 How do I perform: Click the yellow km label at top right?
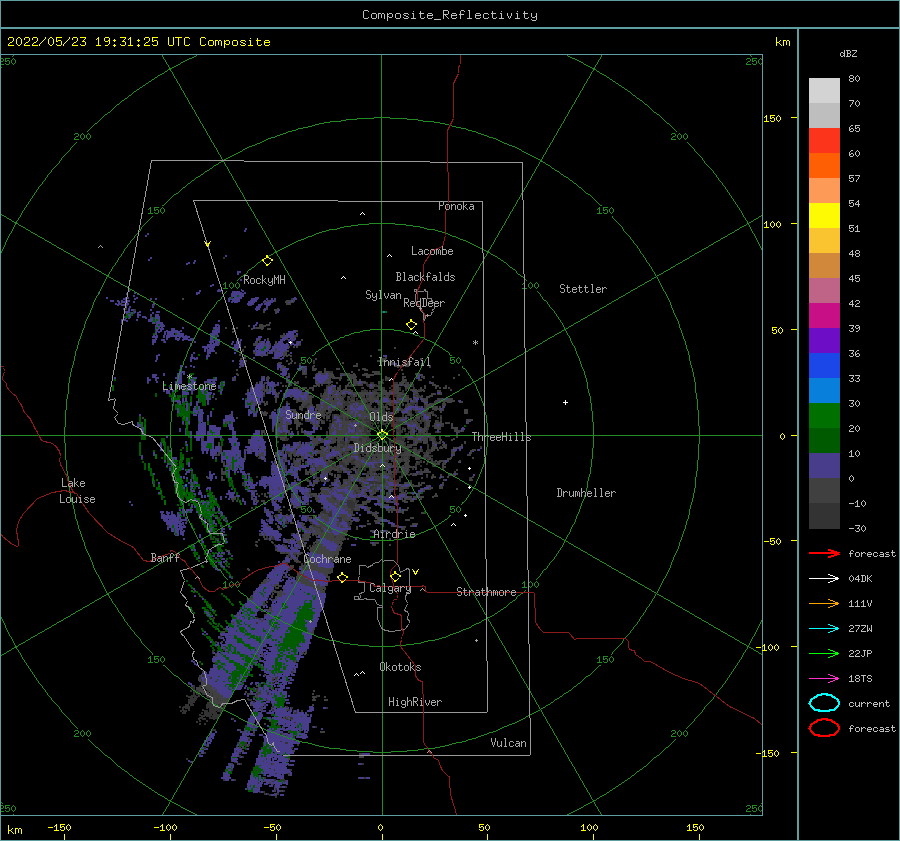pos(782,42)
